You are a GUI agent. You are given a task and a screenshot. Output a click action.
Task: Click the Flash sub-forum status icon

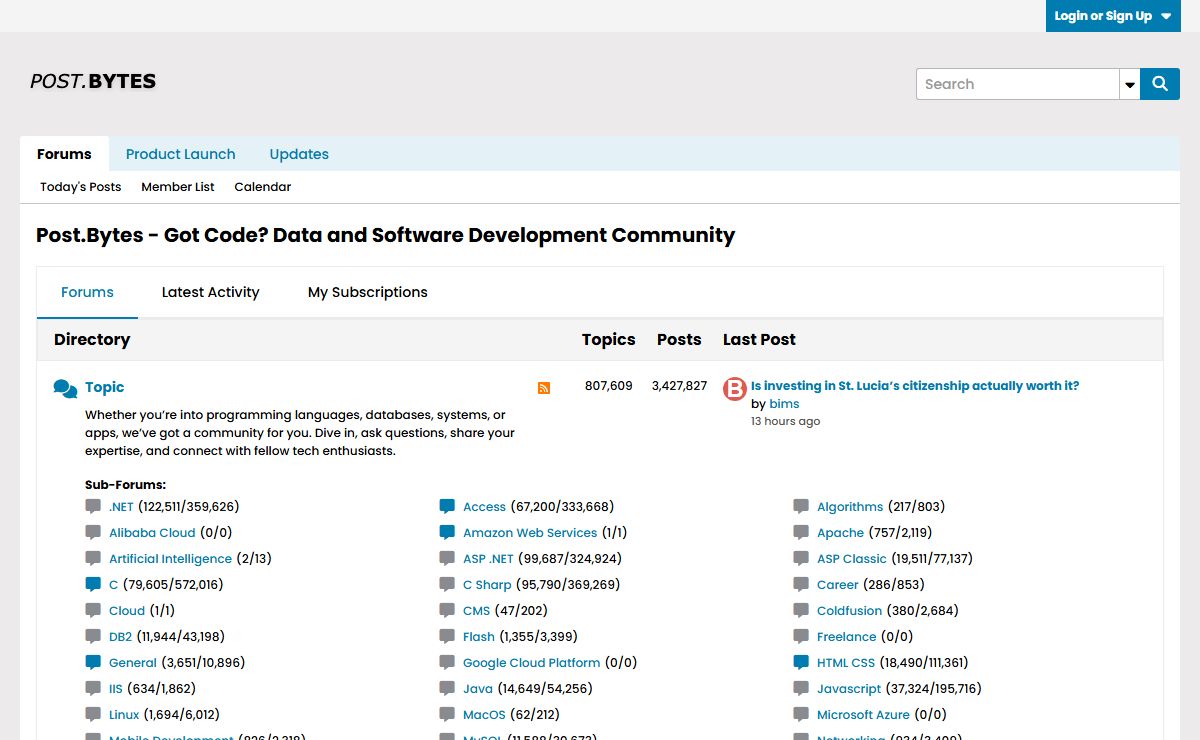[447, 637]
